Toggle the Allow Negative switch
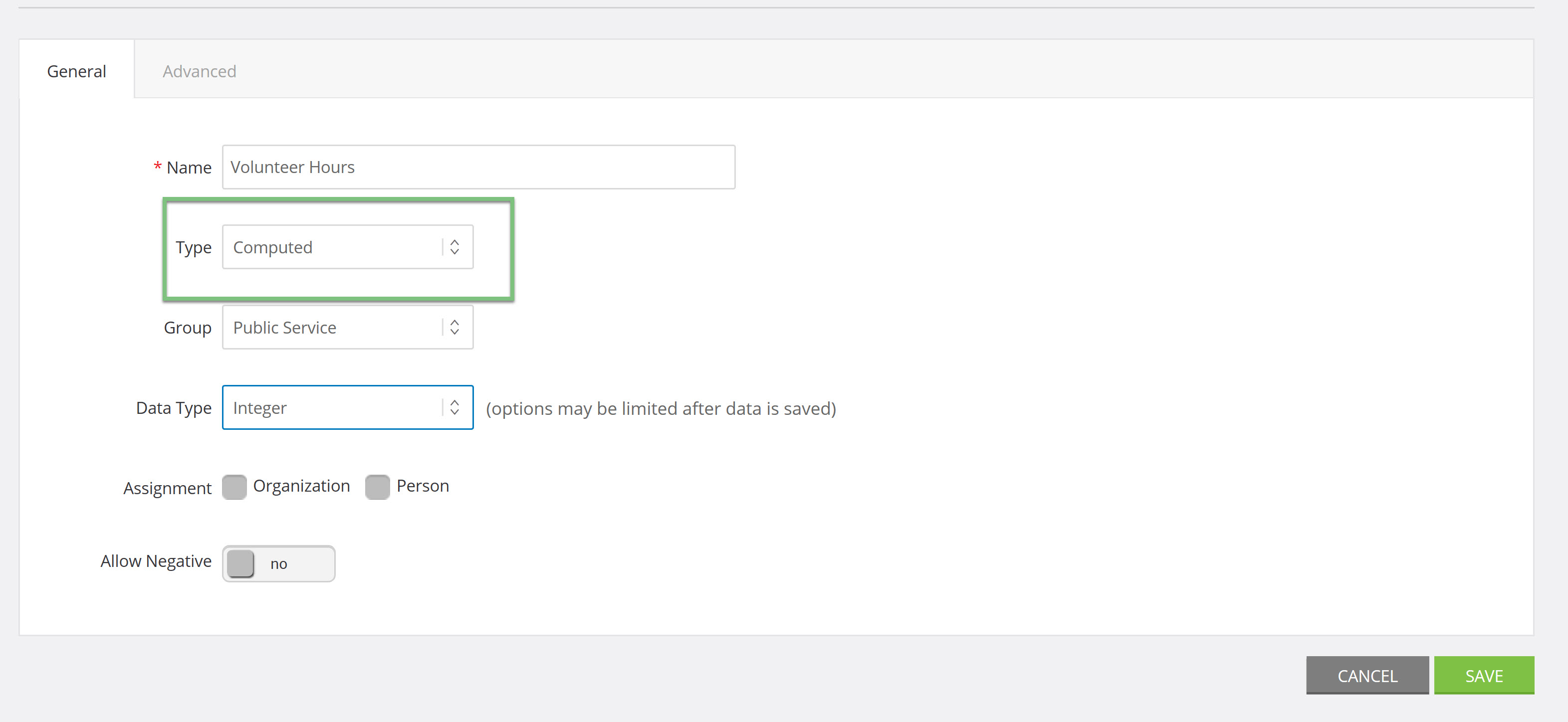Viewport: 1568px width, 722px height. click(279, 563)
